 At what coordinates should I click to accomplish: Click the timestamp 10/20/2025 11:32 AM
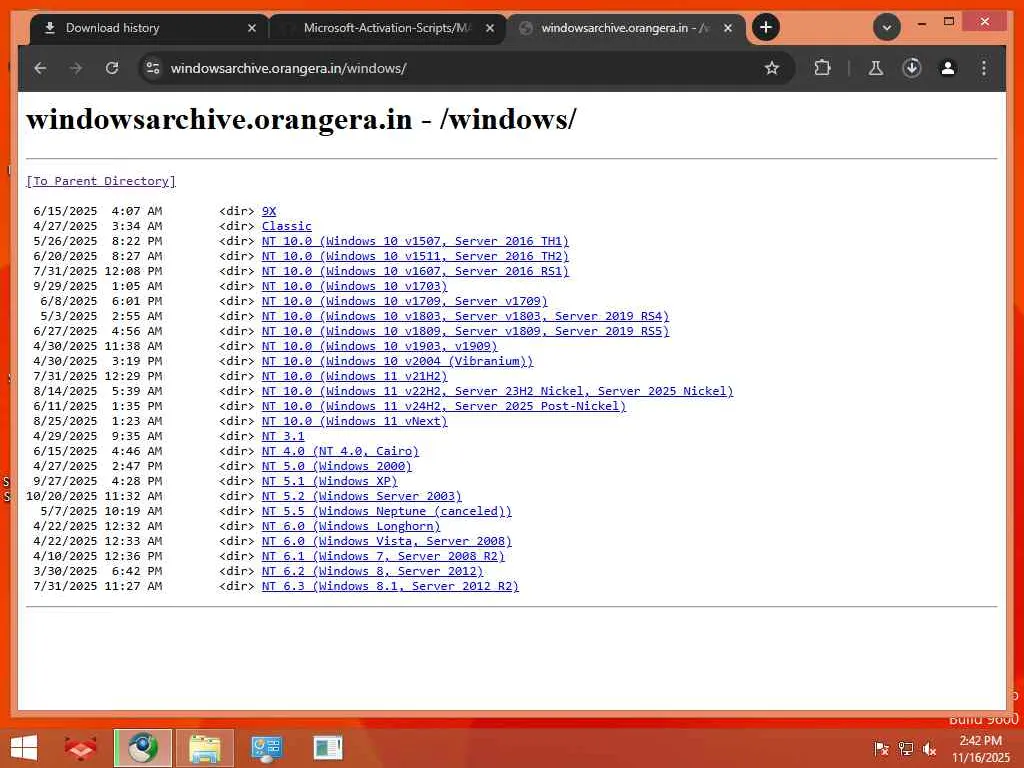[94, 496]
